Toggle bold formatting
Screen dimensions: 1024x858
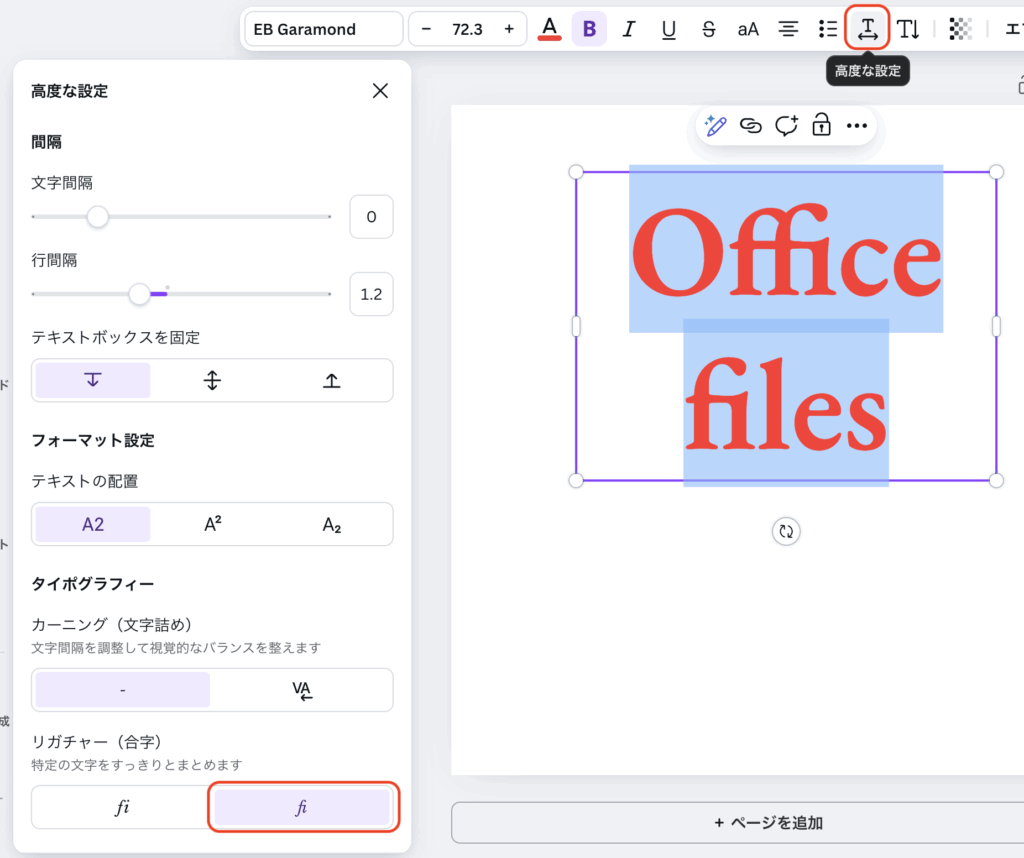coord(589,29)
